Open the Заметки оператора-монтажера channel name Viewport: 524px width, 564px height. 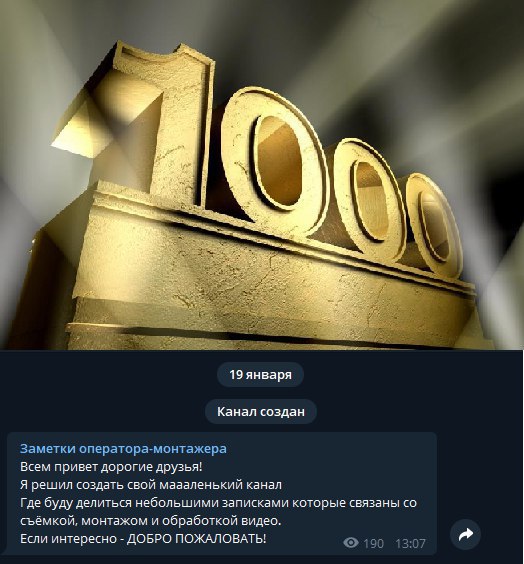pyautogui.click(x=123, y=449)
